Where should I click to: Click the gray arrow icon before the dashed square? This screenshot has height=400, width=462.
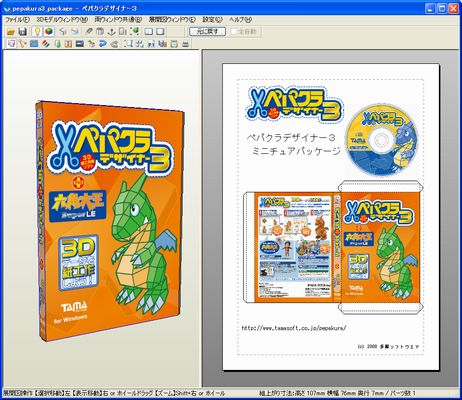[x=114, y=43]
